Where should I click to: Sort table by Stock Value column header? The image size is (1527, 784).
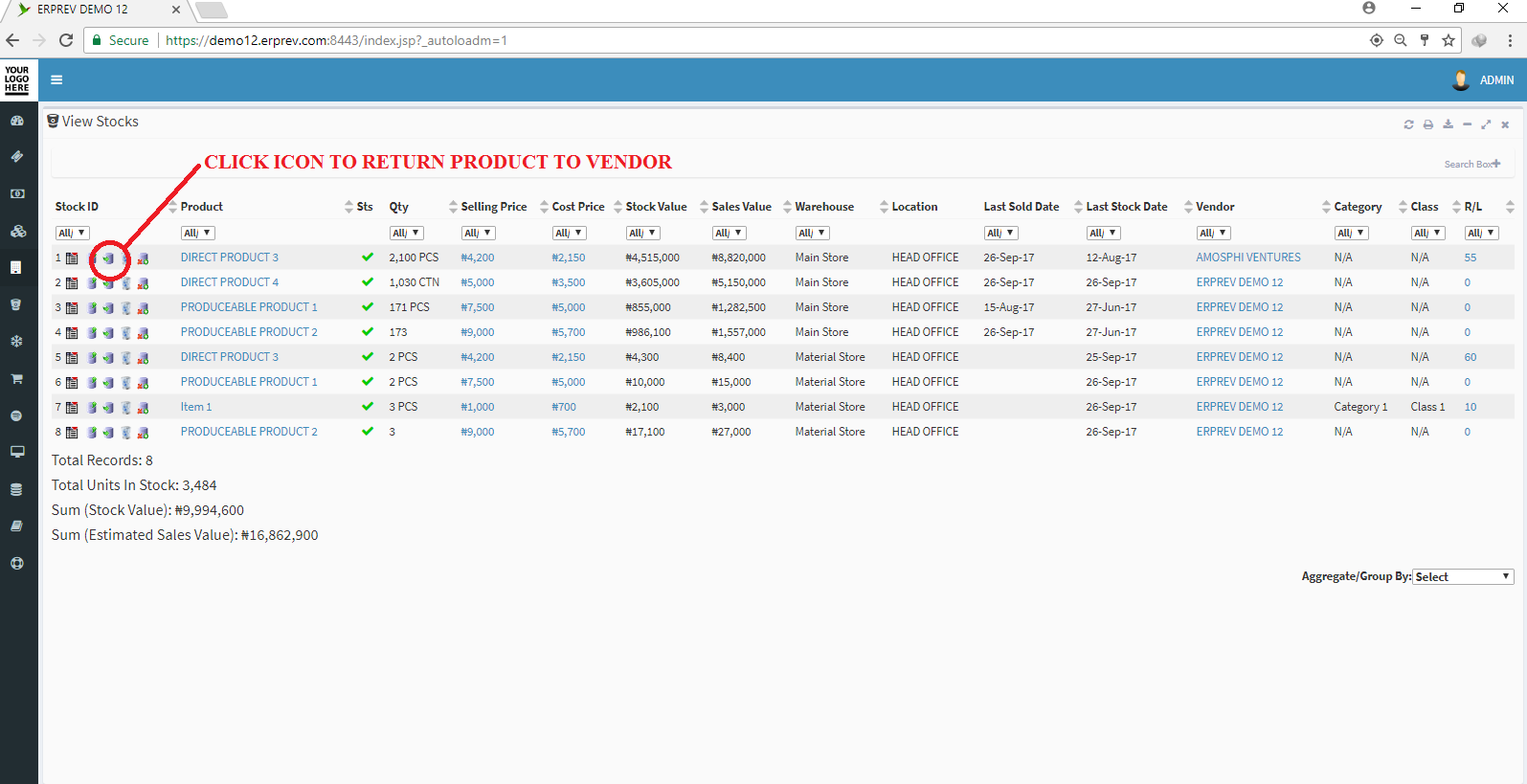point(656,207)
